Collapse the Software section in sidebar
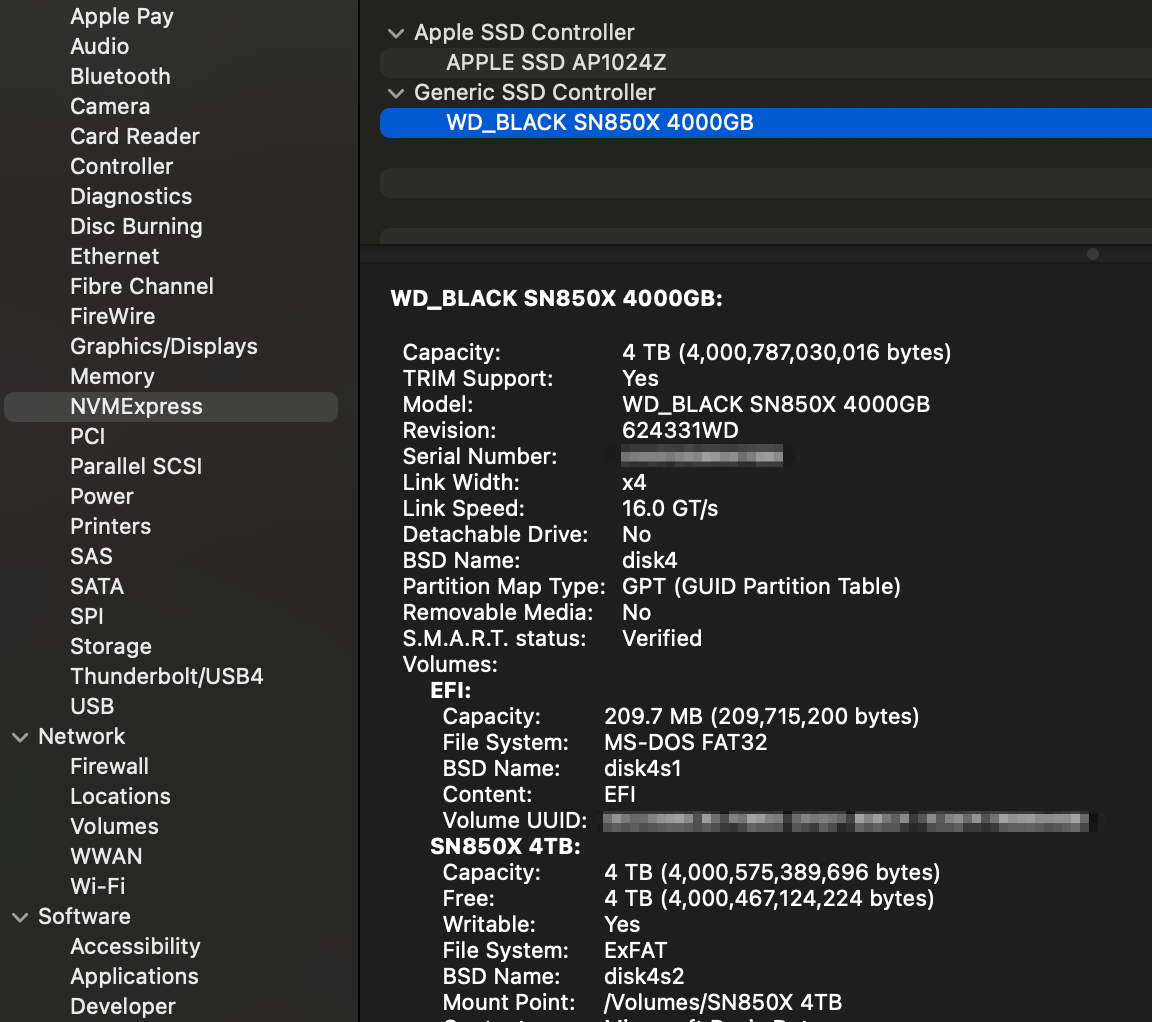 point(19,917)
